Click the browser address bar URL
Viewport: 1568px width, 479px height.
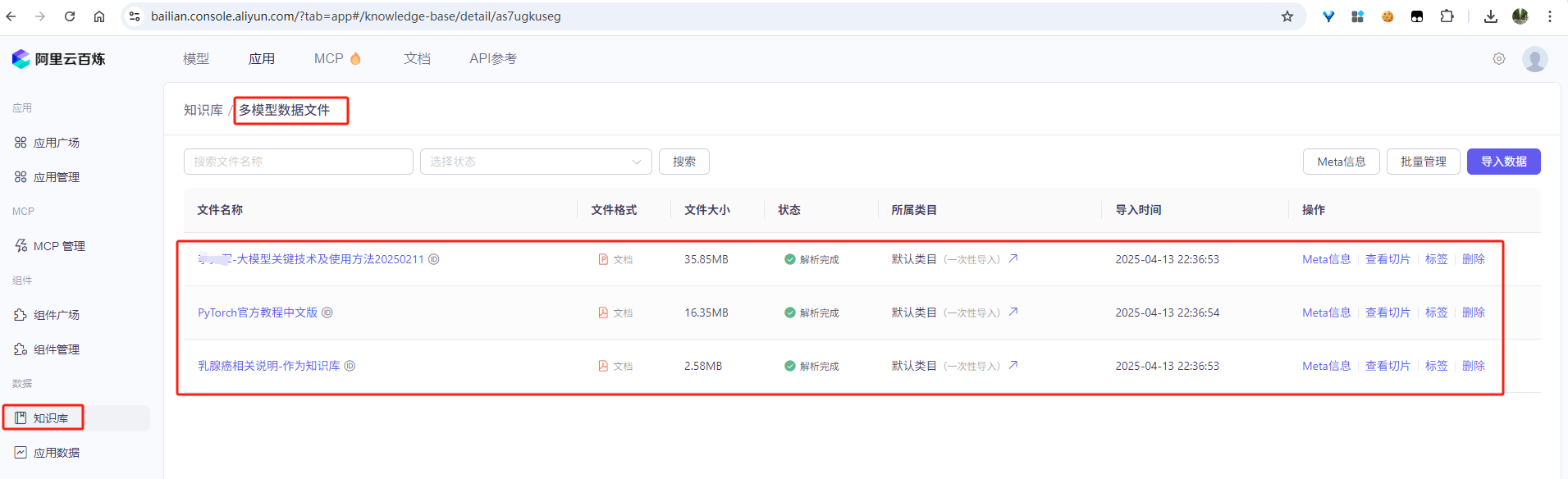click(356, 16)
